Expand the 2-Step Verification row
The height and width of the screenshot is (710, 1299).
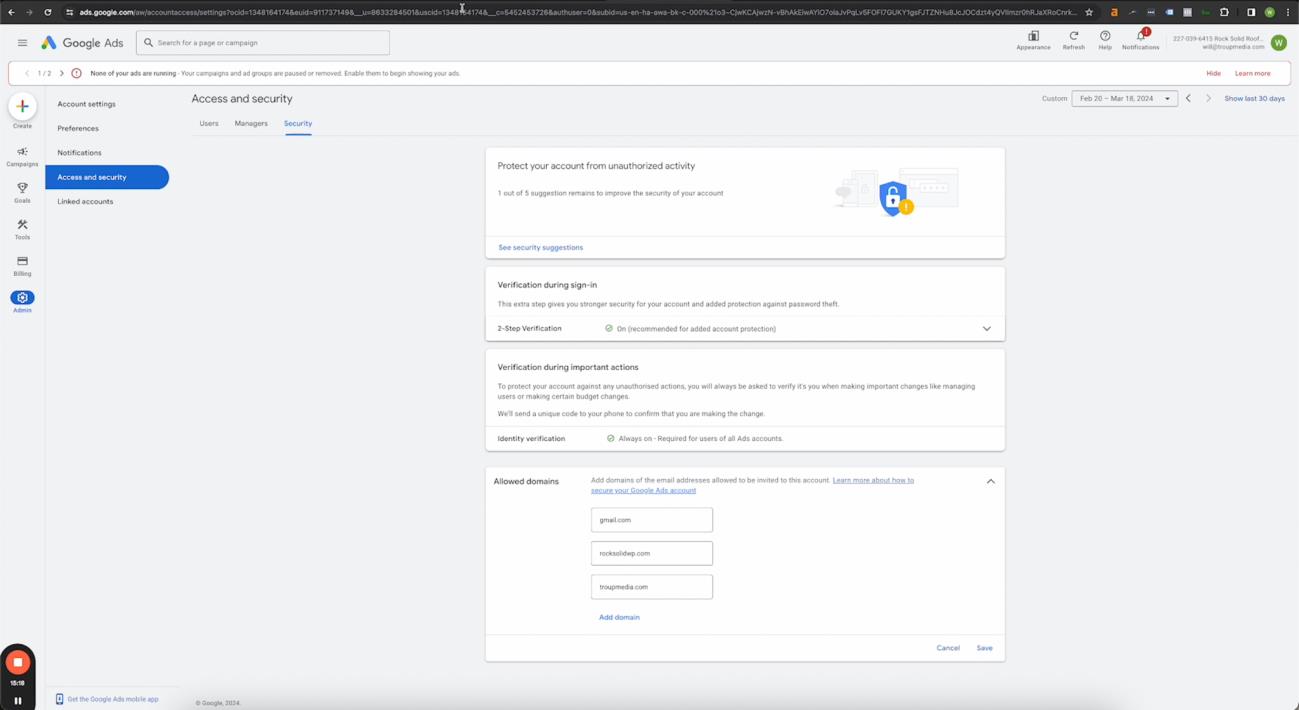tap(745, 328)
